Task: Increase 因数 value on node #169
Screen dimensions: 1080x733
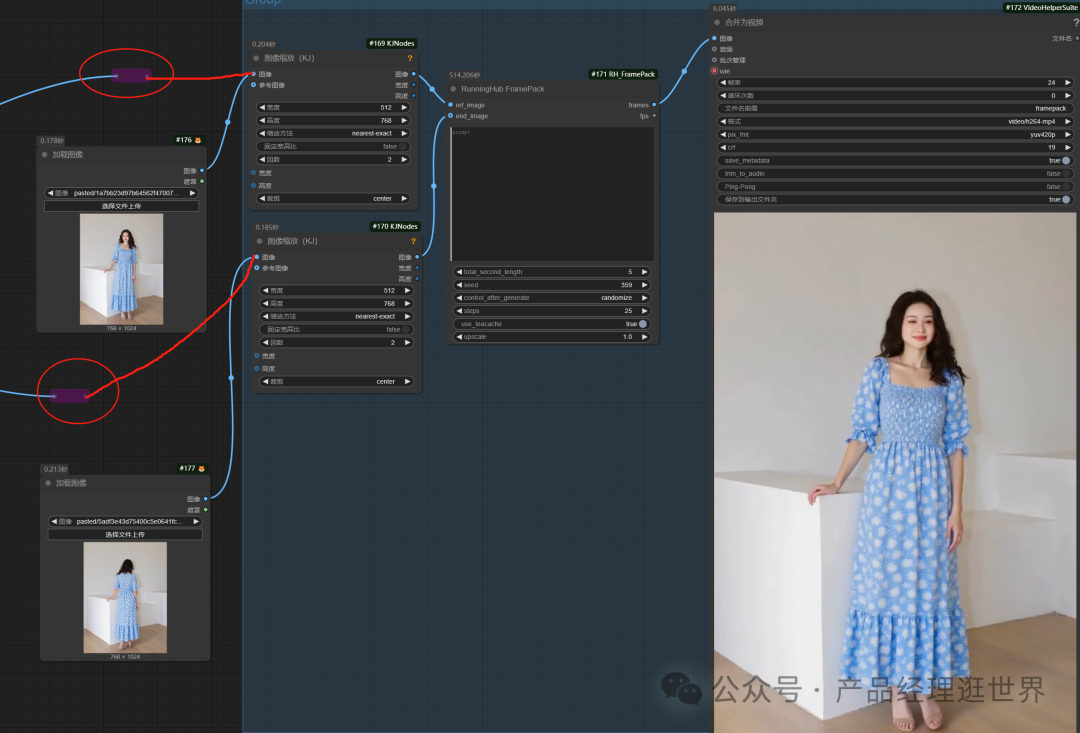Action: [404, 160]
